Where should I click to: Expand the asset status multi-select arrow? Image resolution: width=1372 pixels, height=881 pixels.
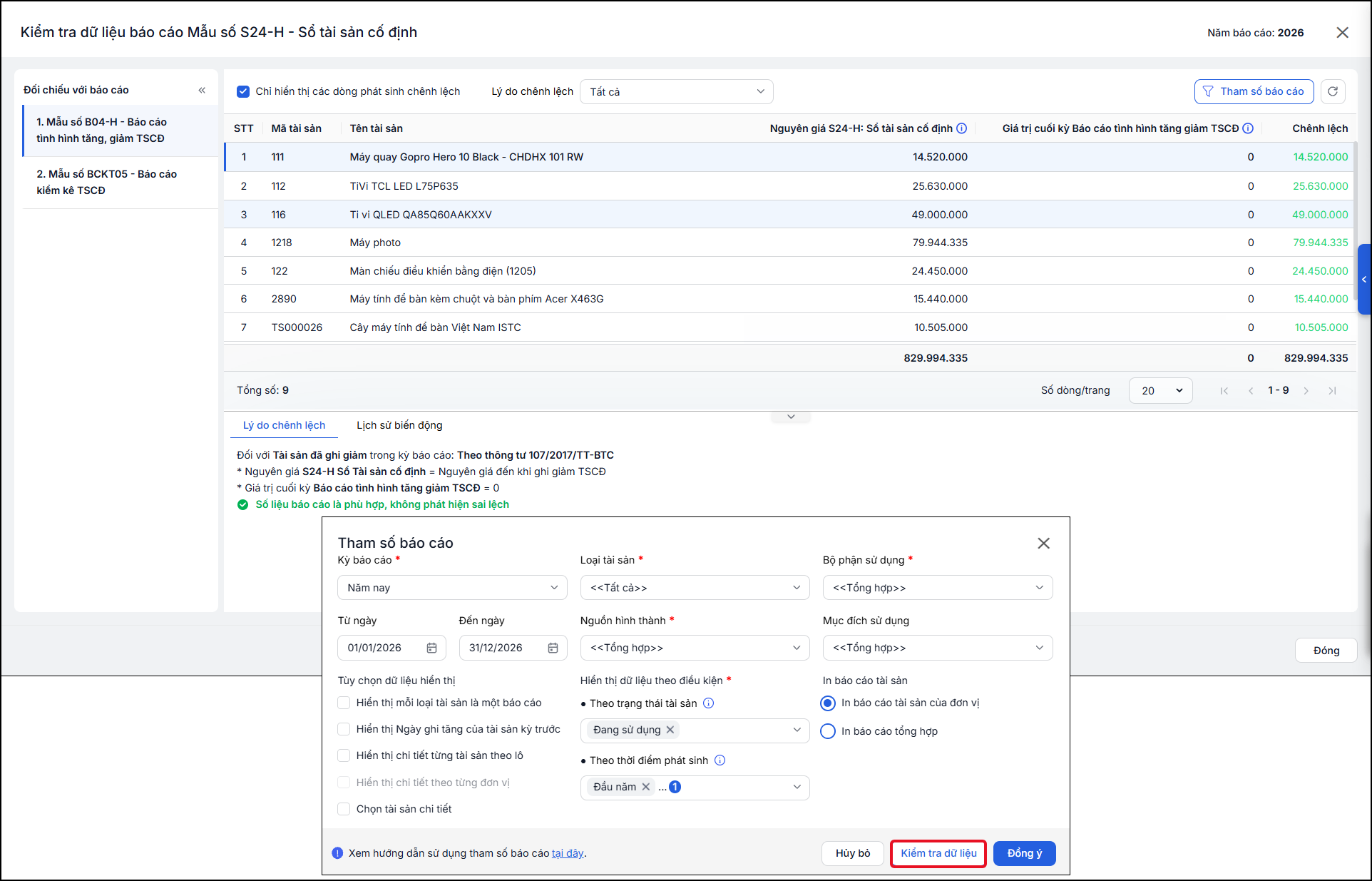[797, 730]
